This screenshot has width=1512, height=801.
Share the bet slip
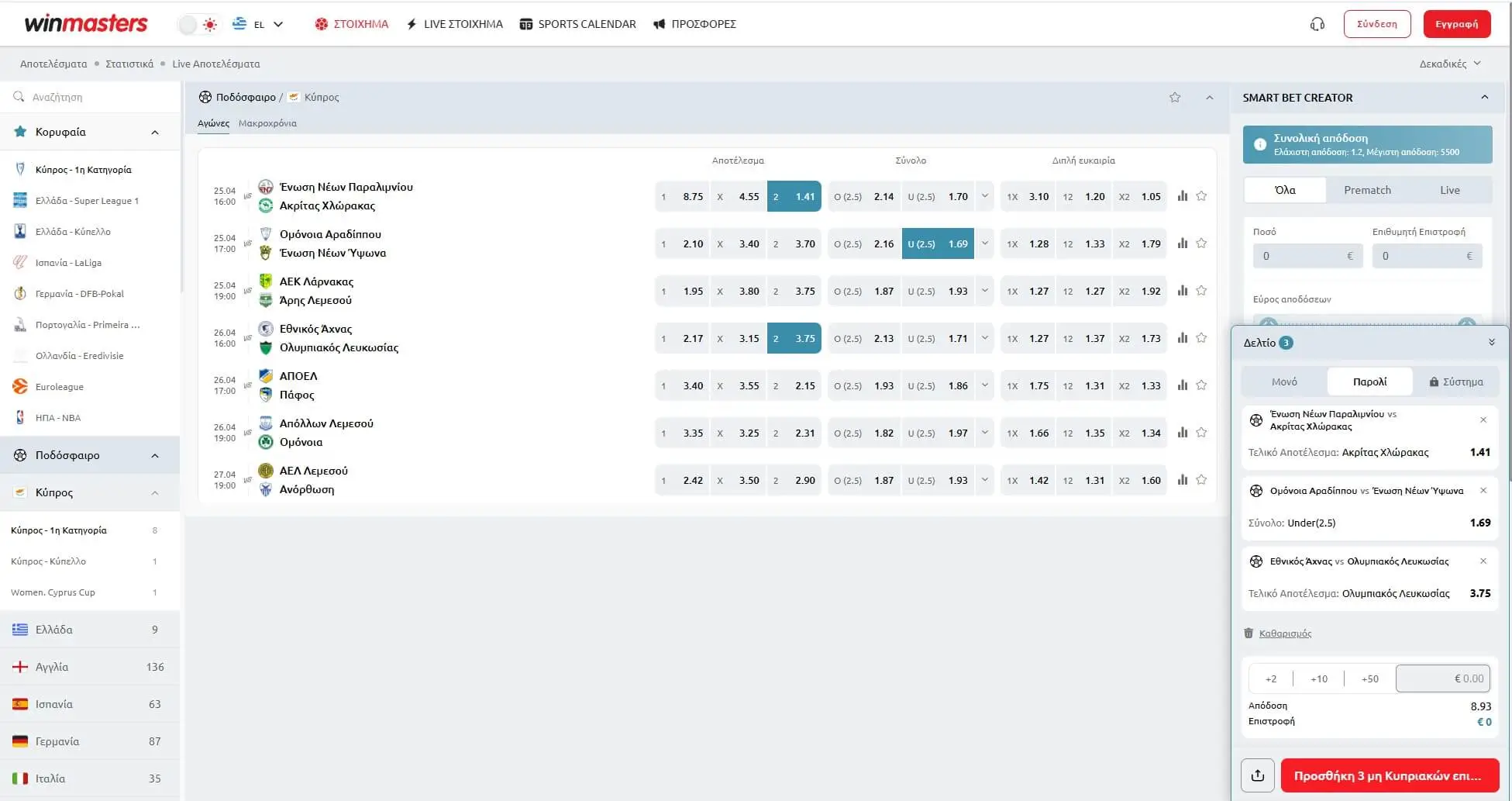point(1258,775)
